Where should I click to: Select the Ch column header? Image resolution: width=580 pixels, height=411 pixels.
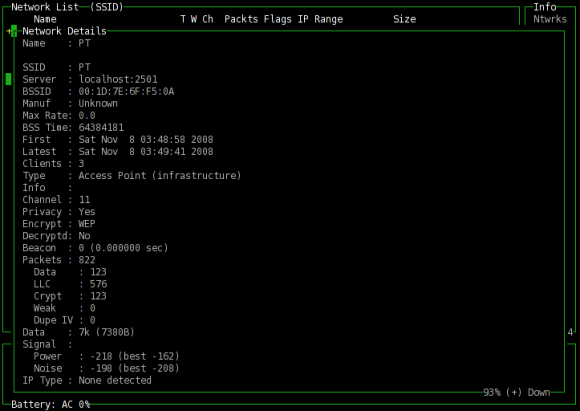(208, 19)
